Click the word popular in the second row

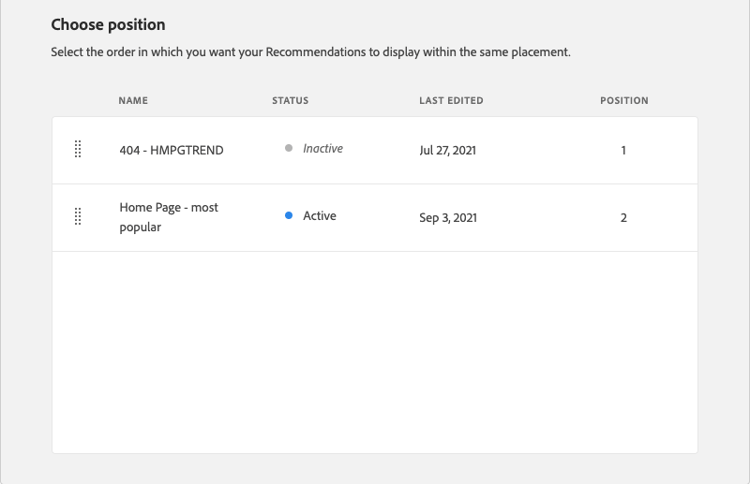tap(141, 227)
